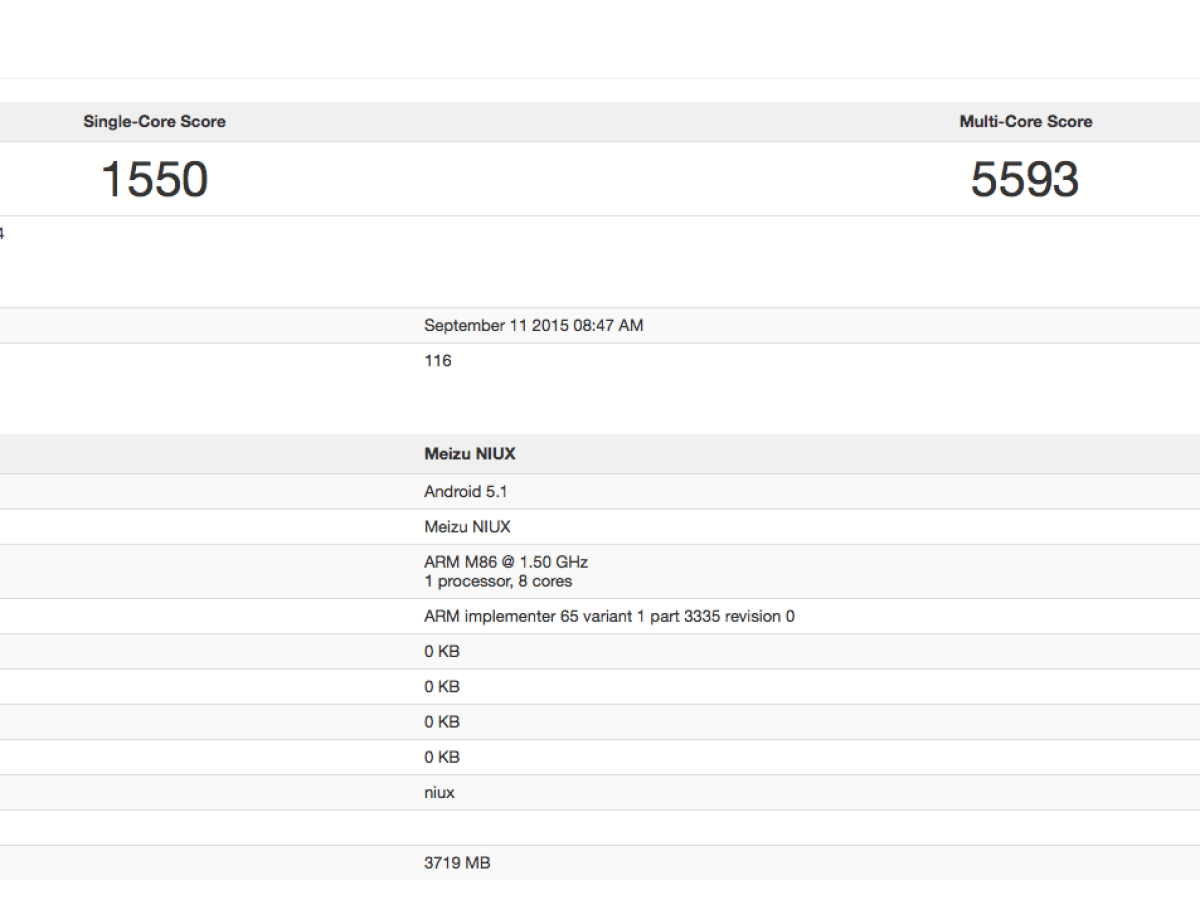Click the Single-Core Score header

pos(154,122)
